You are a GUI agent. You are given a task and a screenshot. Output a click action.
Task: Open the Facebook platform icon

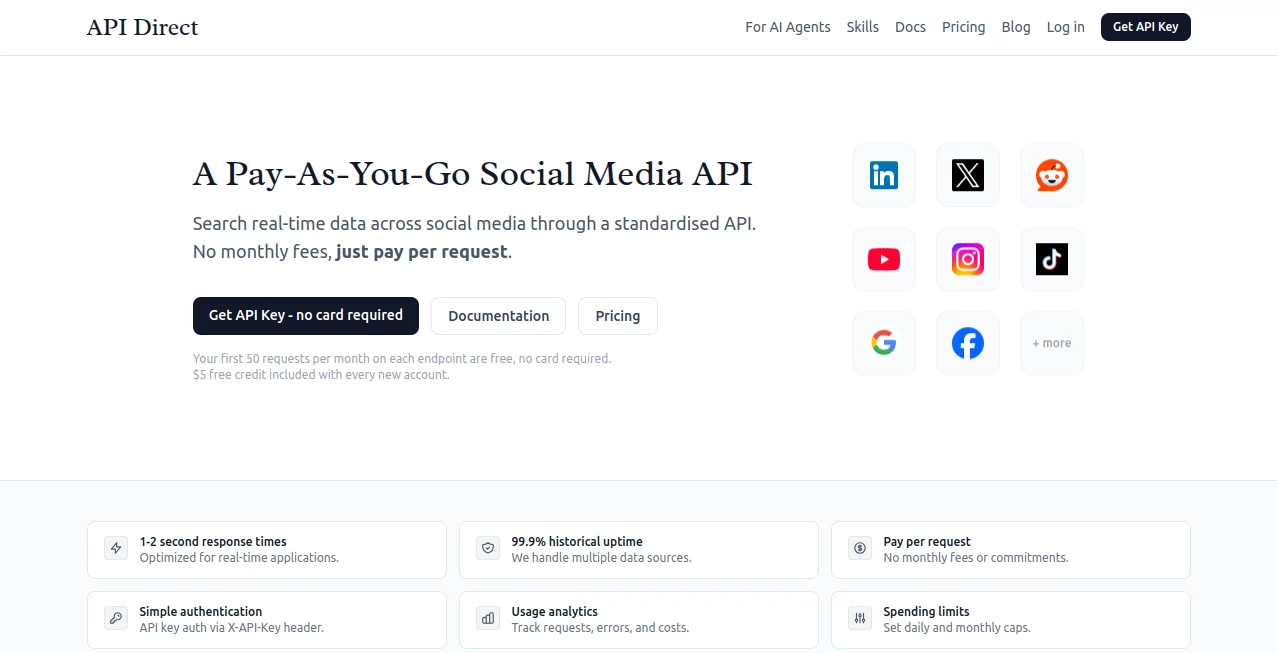point(968,343)
